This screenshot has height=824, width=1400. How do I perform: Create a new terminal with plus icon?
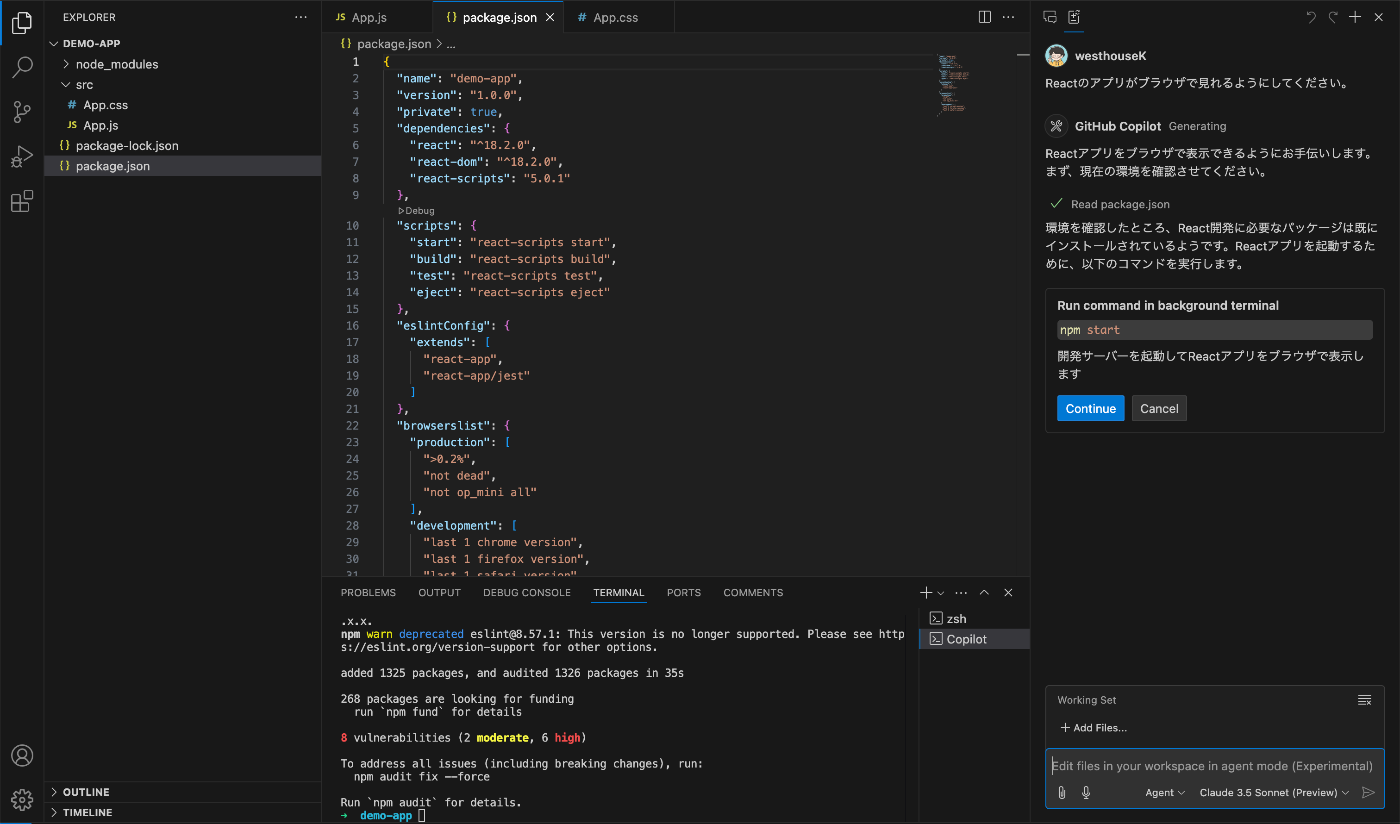[x=926, y=592]
